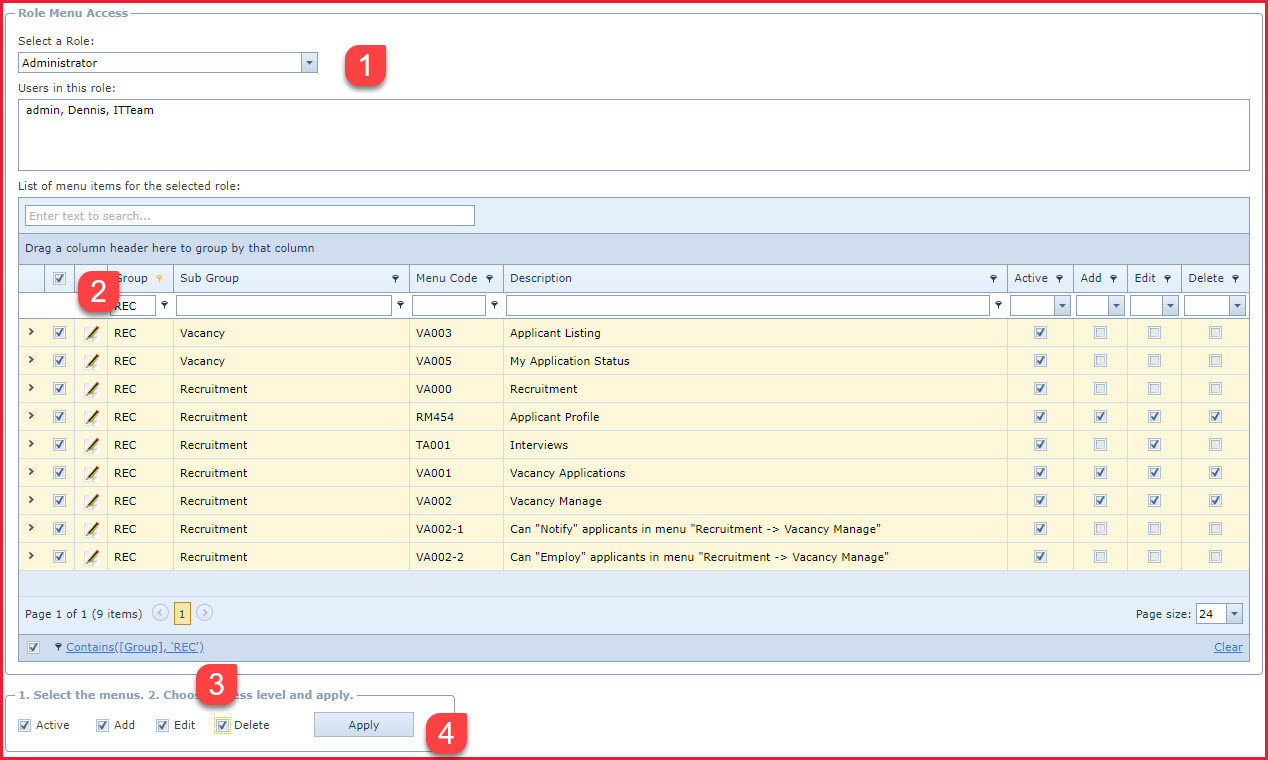Screen dimensions: 1268x760
Task: Click filter condition icon beside Description filter box
Action: (x=998, y=306)
